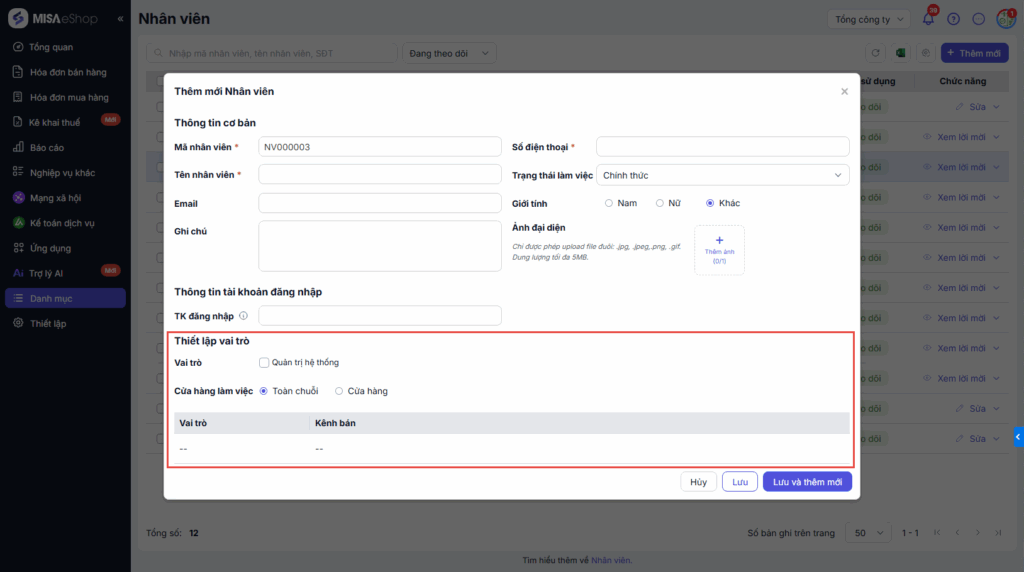The width and height of the screenshot is (1024, 572).
Task: Click the notification bell icon
Action: pos(928,19)
